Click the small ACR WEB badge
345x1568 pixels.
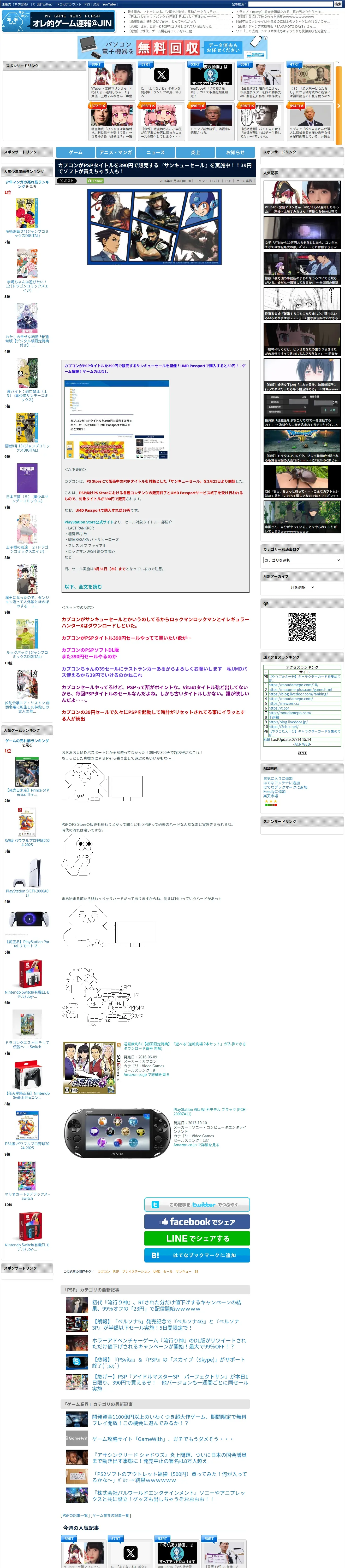pos(302,753)
